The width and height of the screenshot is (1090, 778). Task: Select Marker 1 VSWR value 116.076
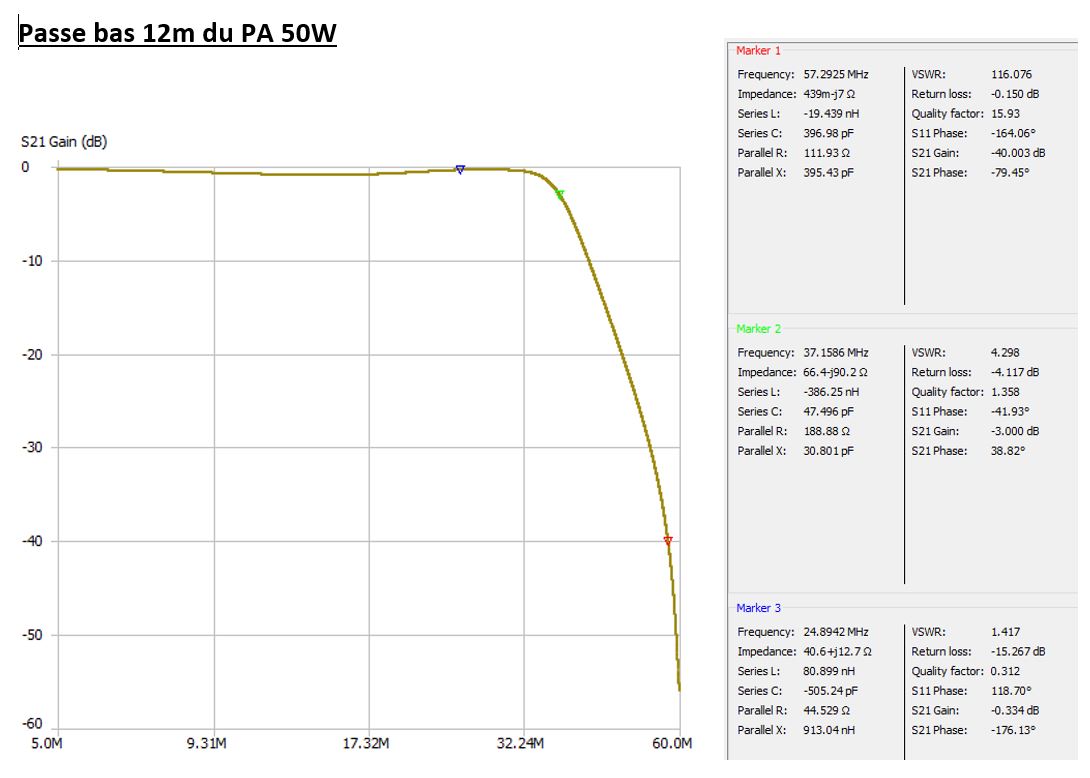coord(1011,74)
